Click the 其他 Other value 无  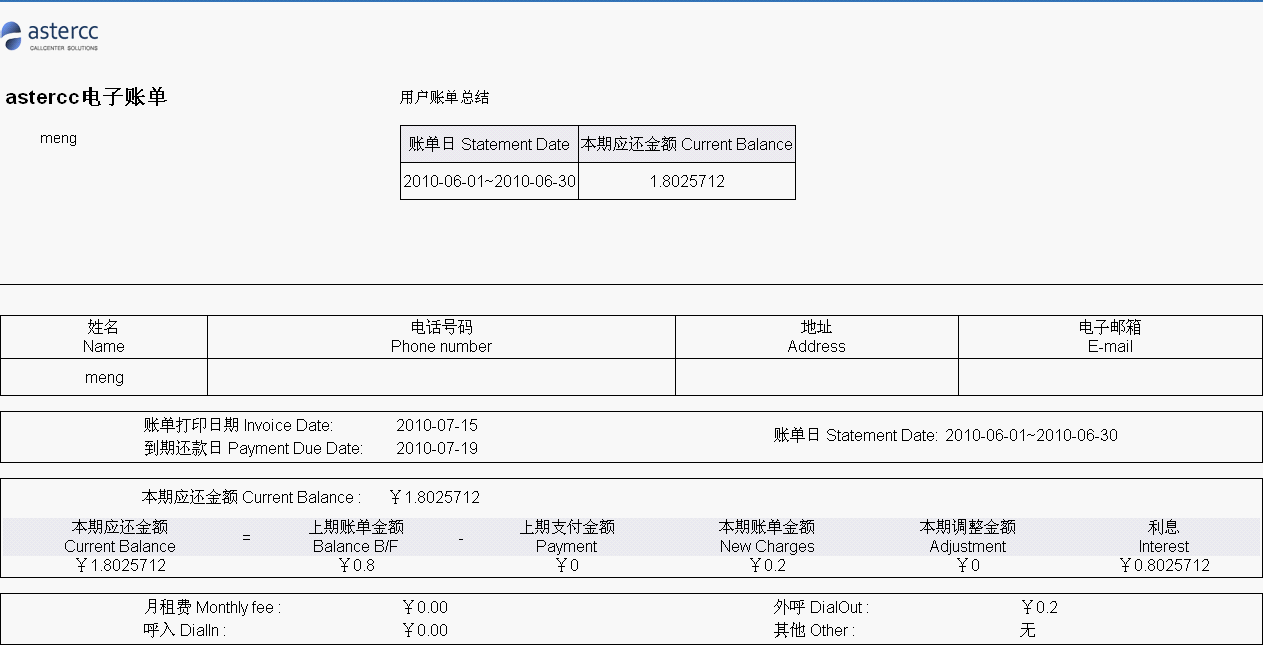coord(1028,630)
